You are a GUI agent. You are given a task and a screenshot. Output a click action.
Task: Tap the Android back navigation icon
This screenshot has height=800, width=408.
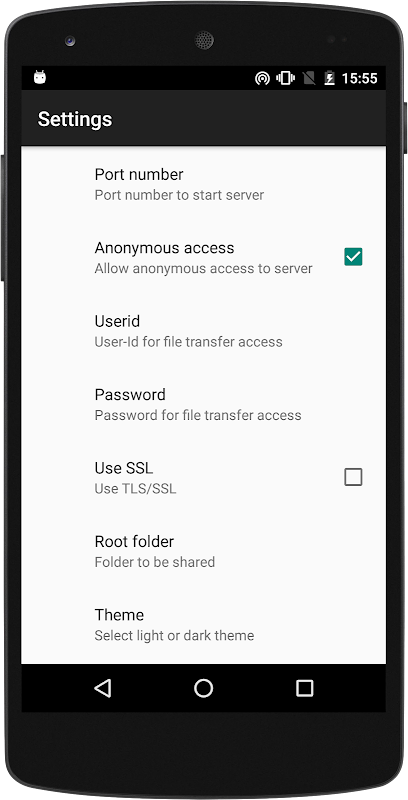(103, 688)
